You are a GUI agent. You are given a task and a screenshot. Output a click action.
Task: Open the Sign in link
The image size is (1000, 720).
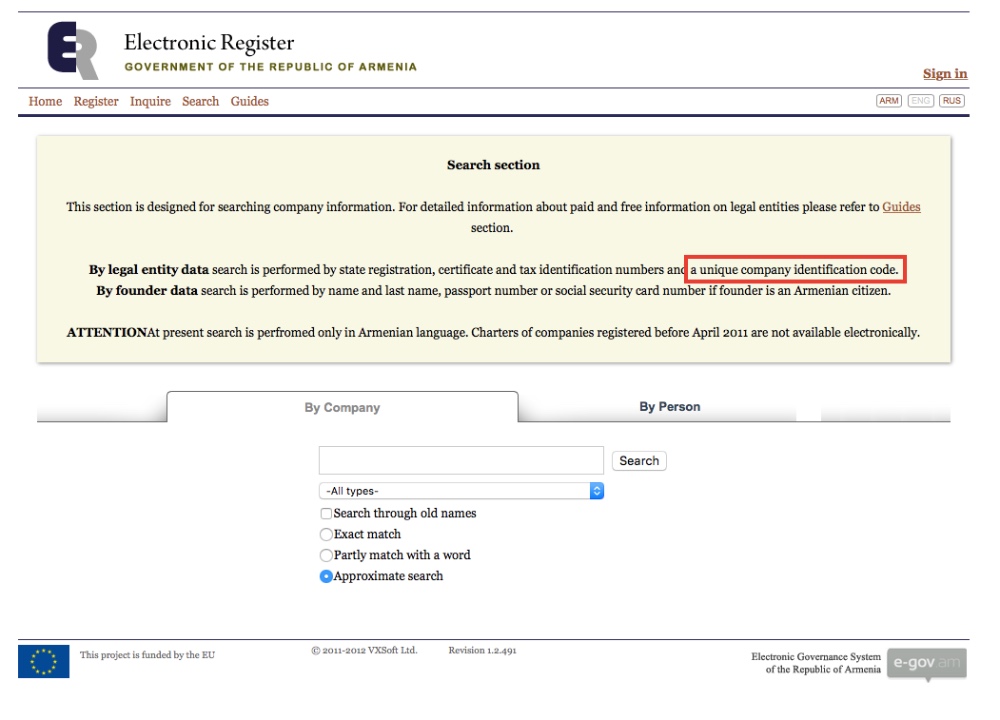tap(945, 73)
